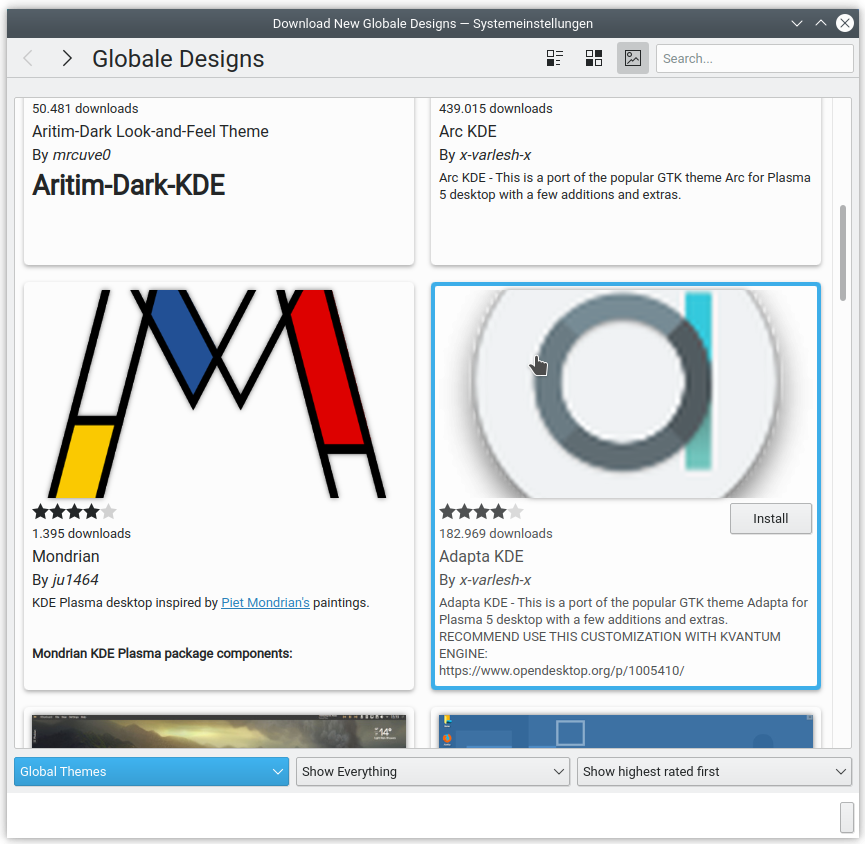Click the '50.481 downloads' text

pos(85,109)
